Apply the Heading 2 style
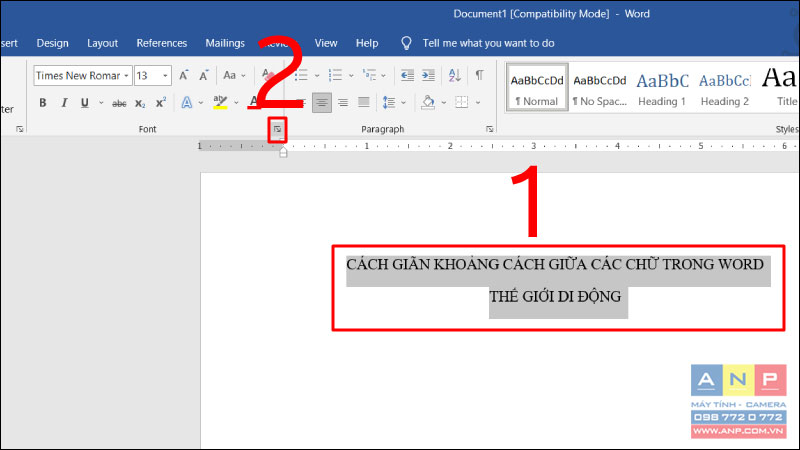The width and height of the screenshot is (800, 450). (725, 87)
